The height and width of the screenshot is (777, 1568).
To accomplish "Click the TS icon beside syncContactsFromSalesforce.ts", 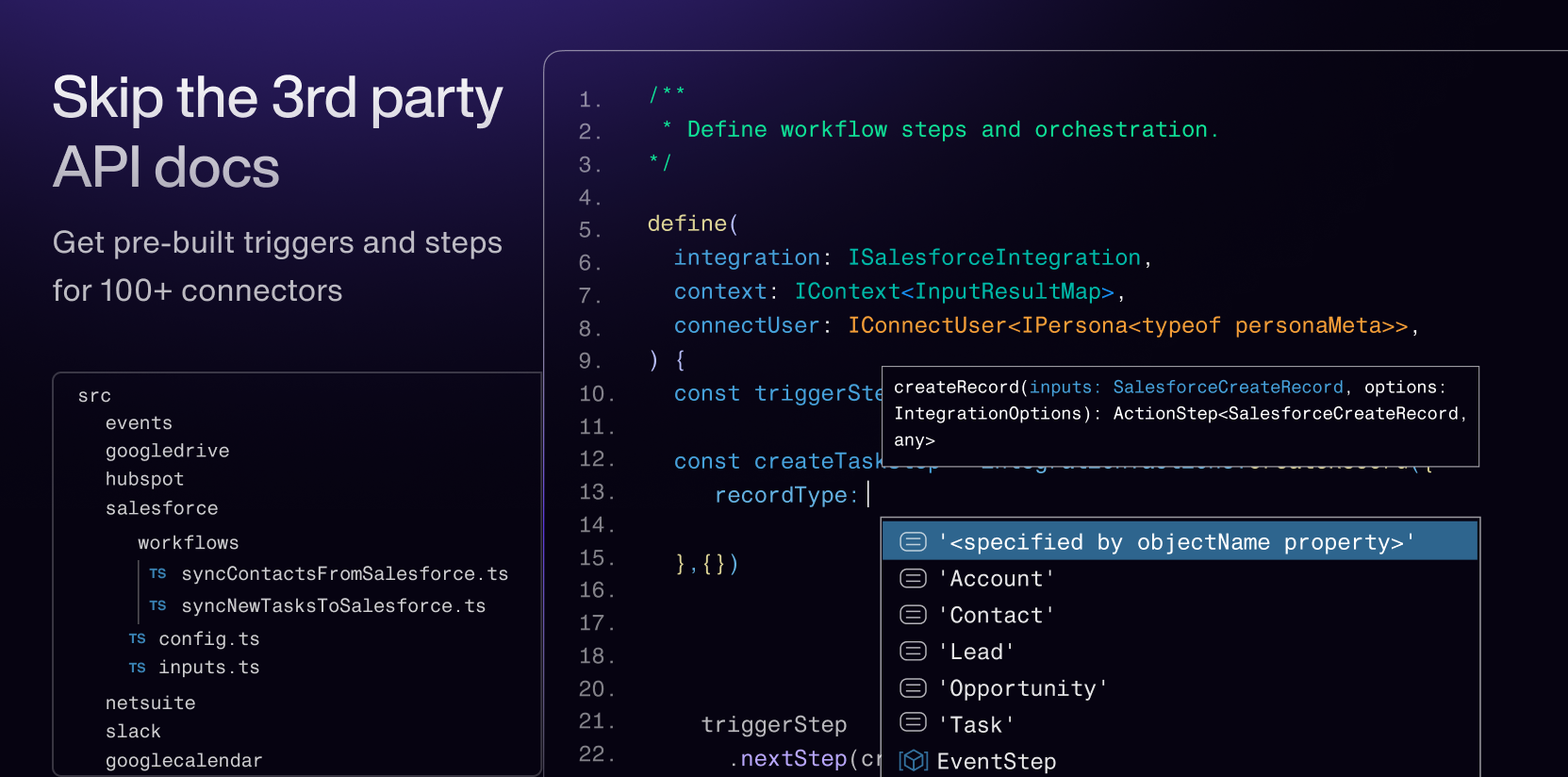I will [157, 573].
